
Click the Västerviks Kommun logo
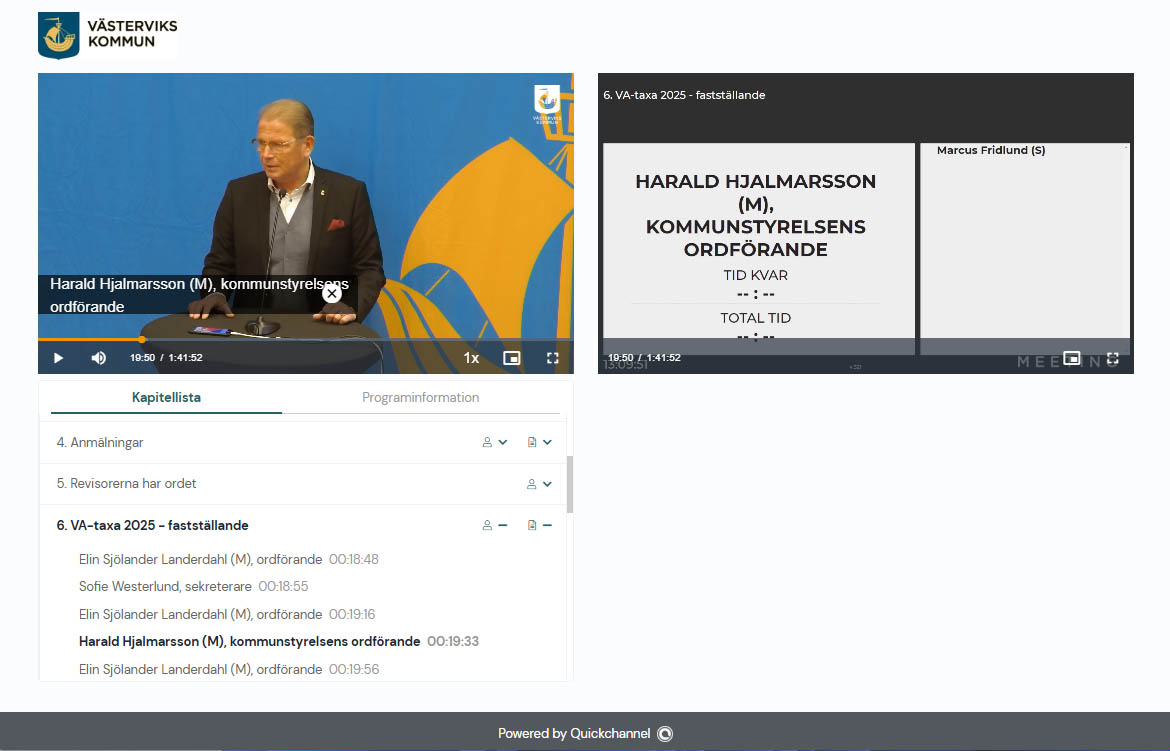tap(108, 36)
